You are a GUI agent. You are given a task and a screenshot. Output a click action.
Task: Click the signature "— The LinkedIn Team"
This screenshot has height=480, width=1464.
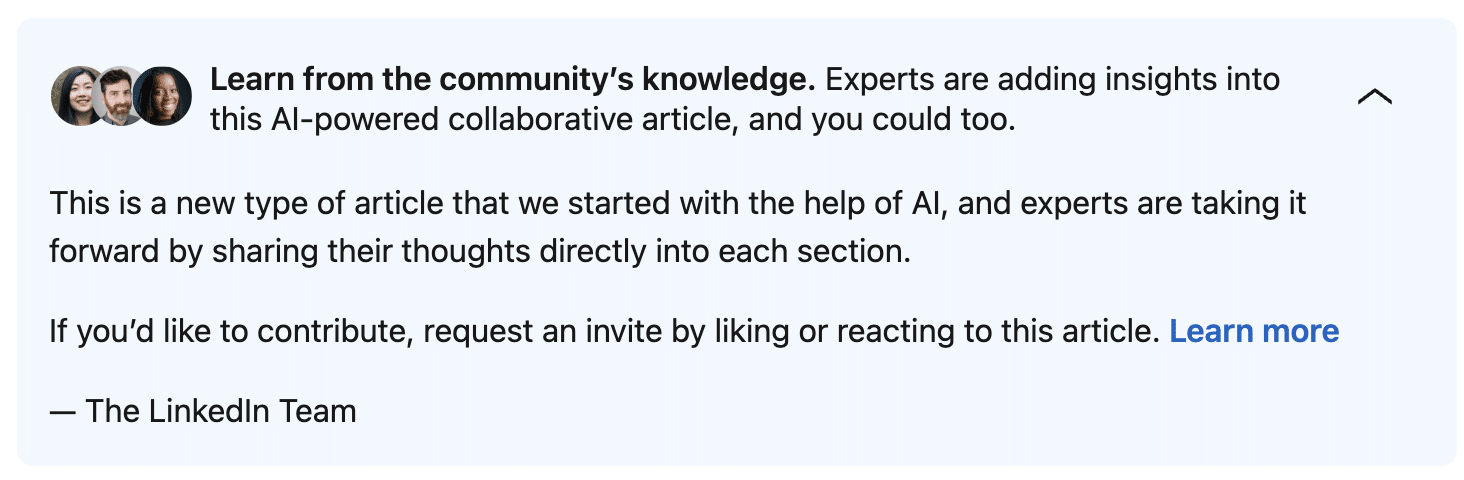[x=203, y=410]
